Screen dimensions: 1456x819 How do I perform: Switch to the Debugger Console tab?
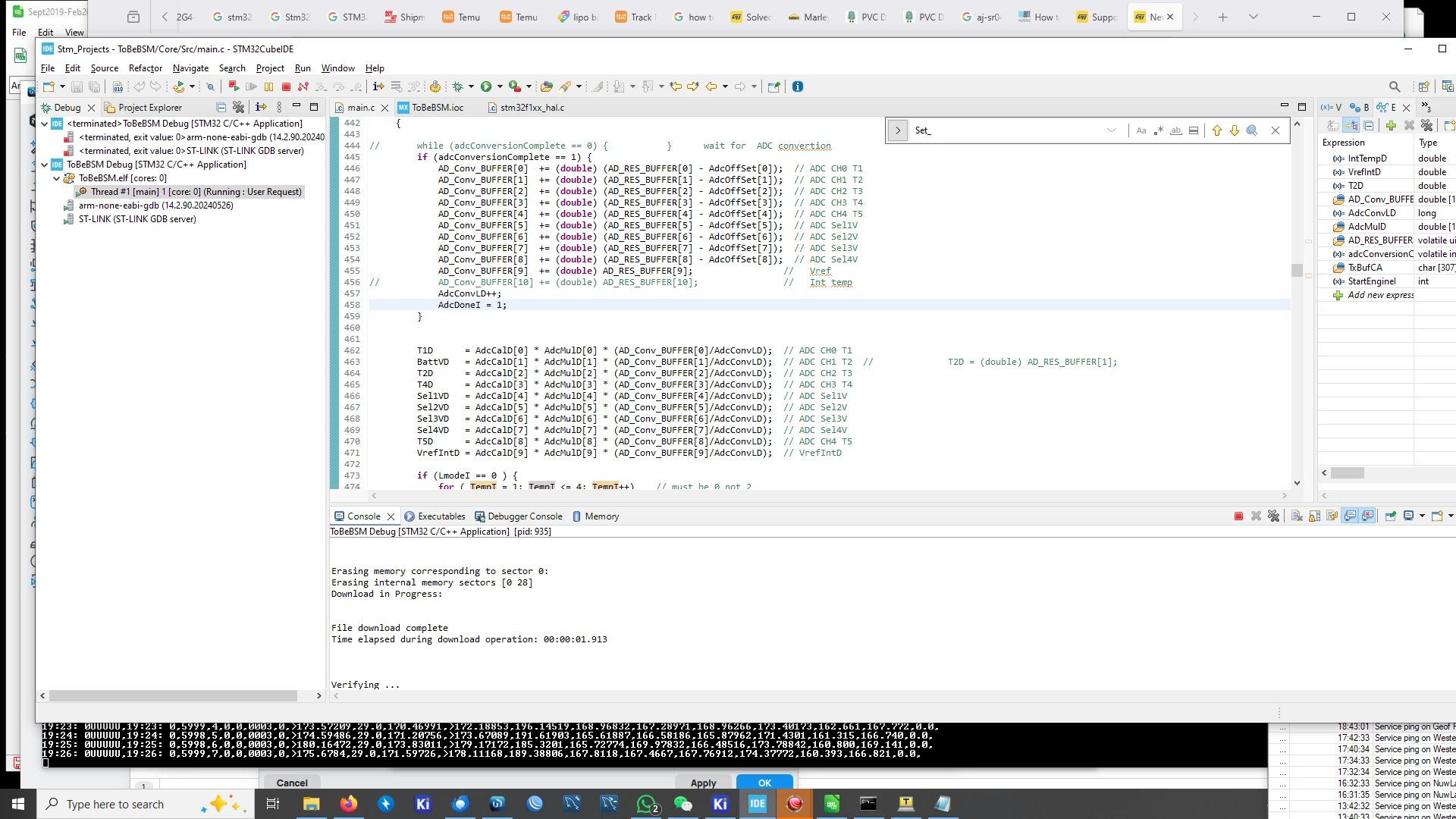click(x=519, y=516)
